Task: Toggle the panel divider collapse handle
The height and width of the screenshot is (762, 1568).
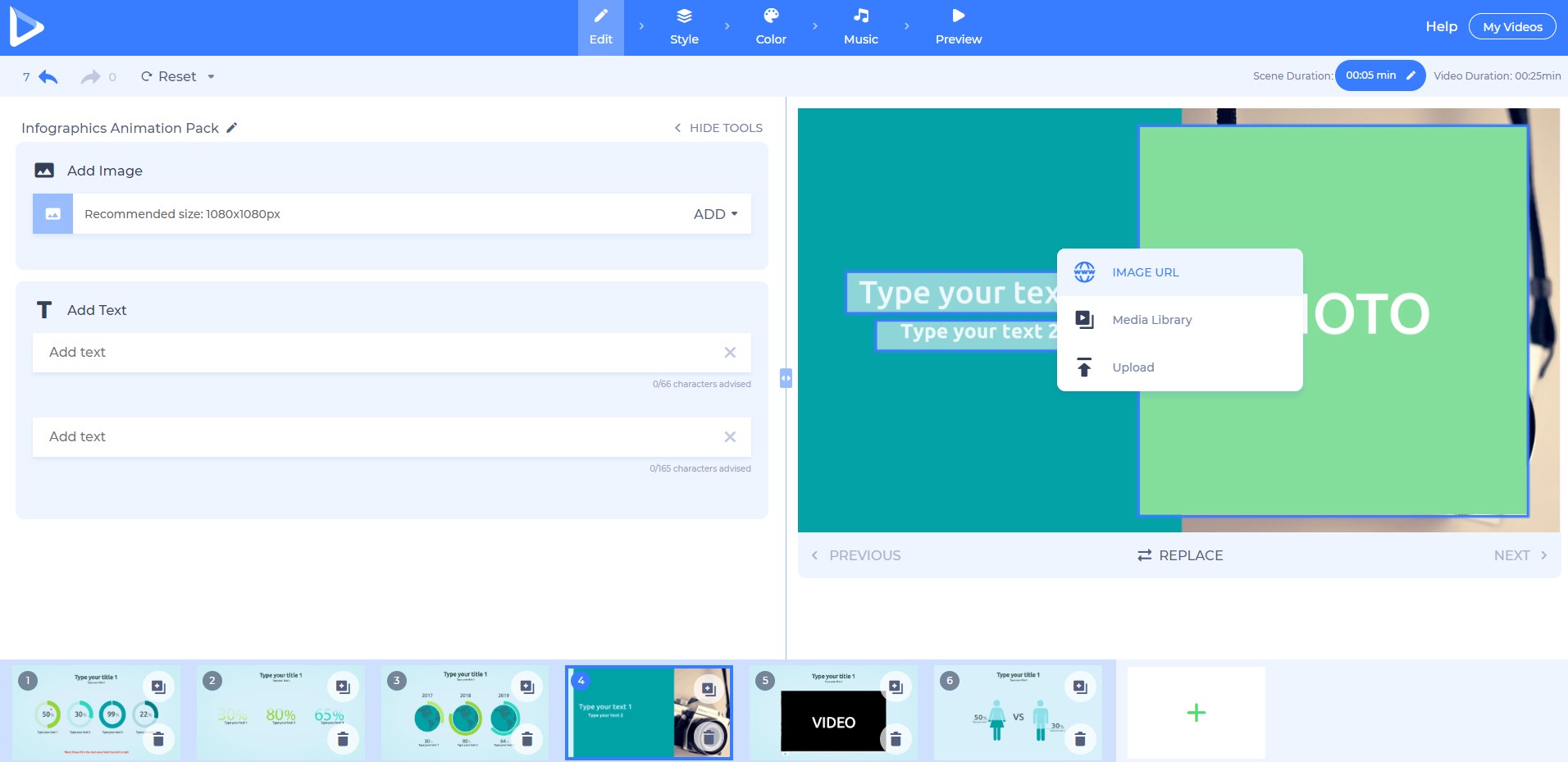Action: (x=786, y=378)
